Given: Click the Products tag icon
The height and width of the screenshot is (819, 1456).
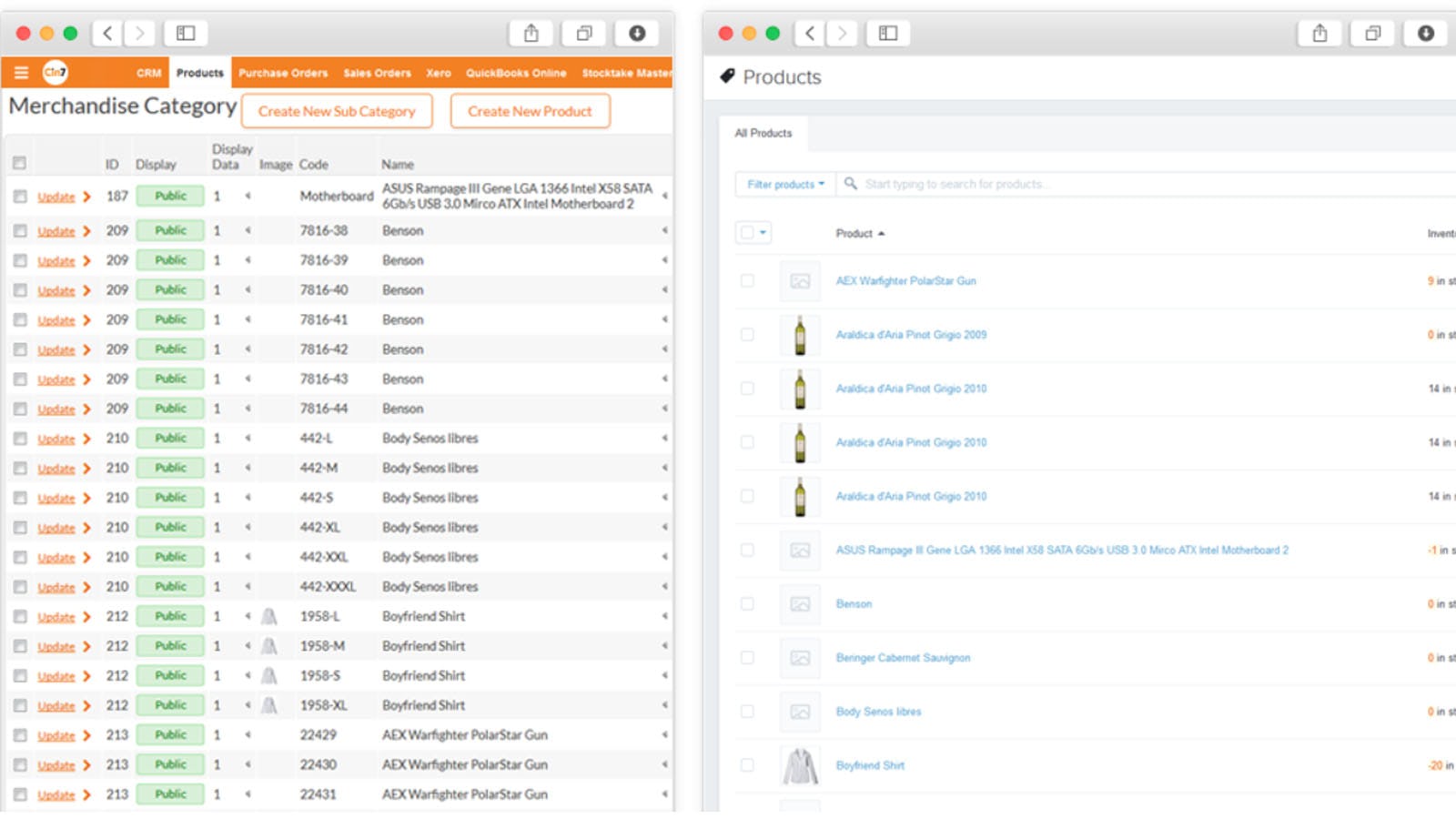Looking at the screenshot, I should 727,76.
